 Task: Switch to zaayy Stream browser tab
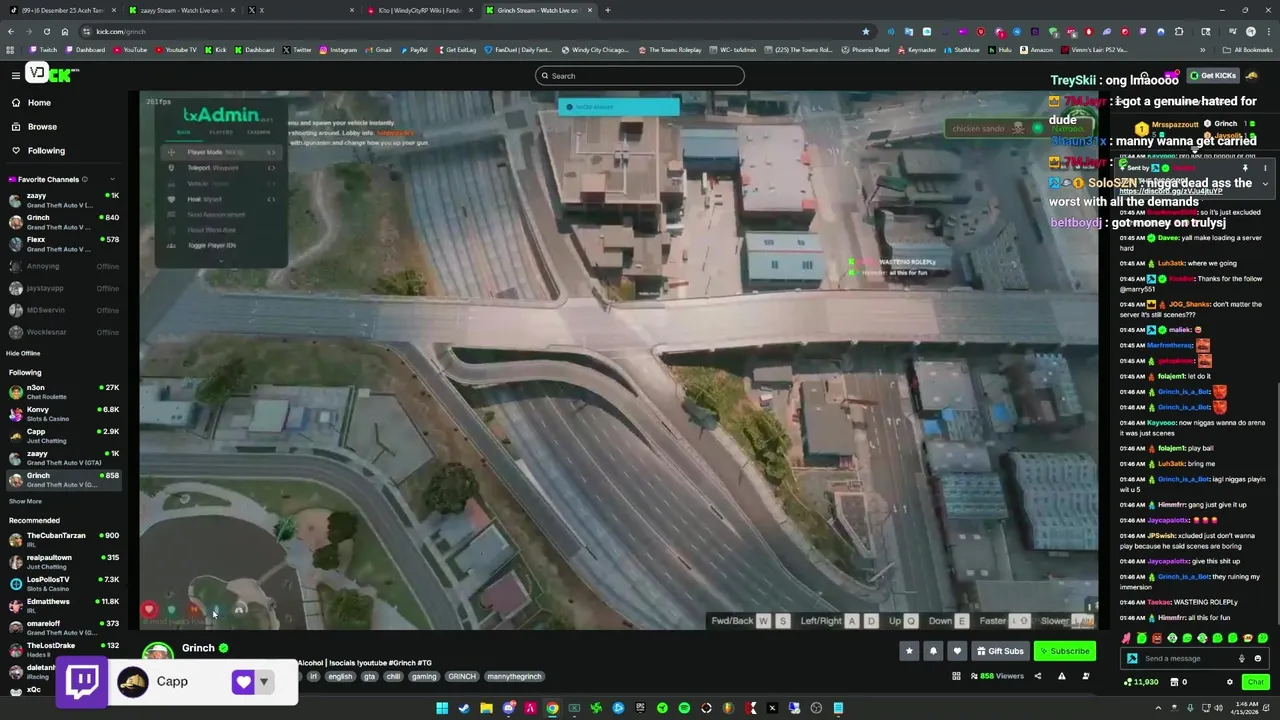click(184, 10)
